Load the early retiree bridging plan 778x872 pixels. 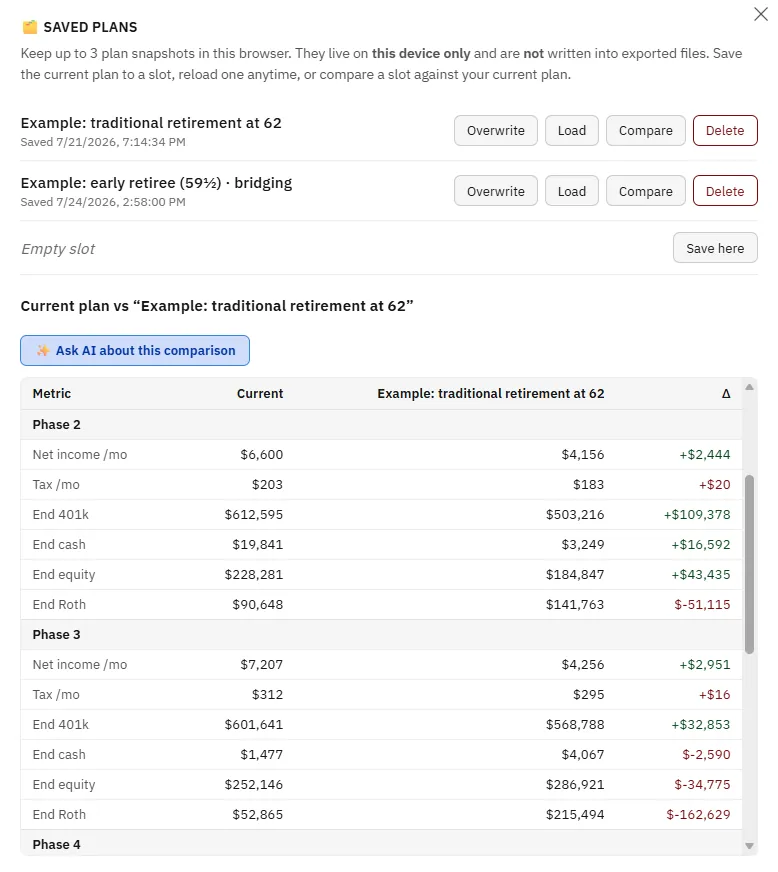[571, 191]
